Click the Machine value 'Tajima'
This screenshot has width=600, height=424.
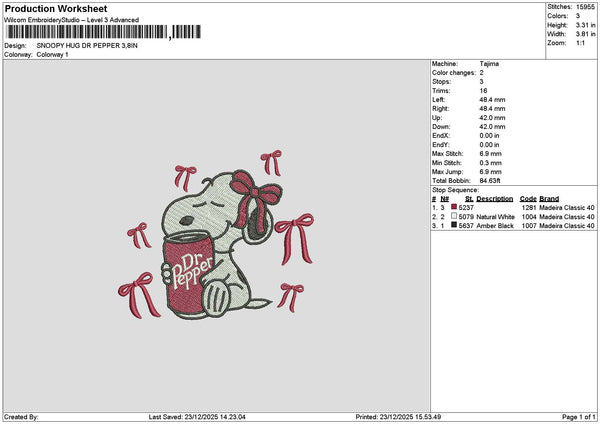coord(489,64)
